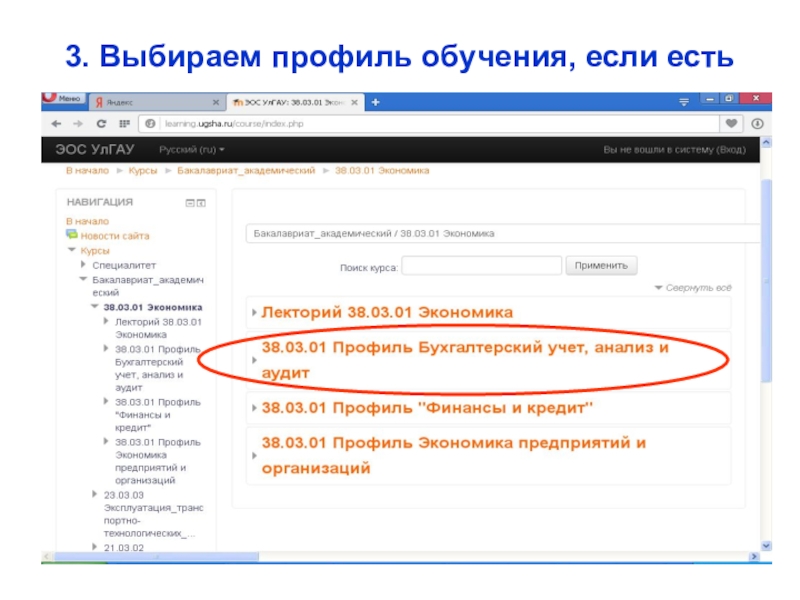Close the Яндекс tab

point(216,102)
